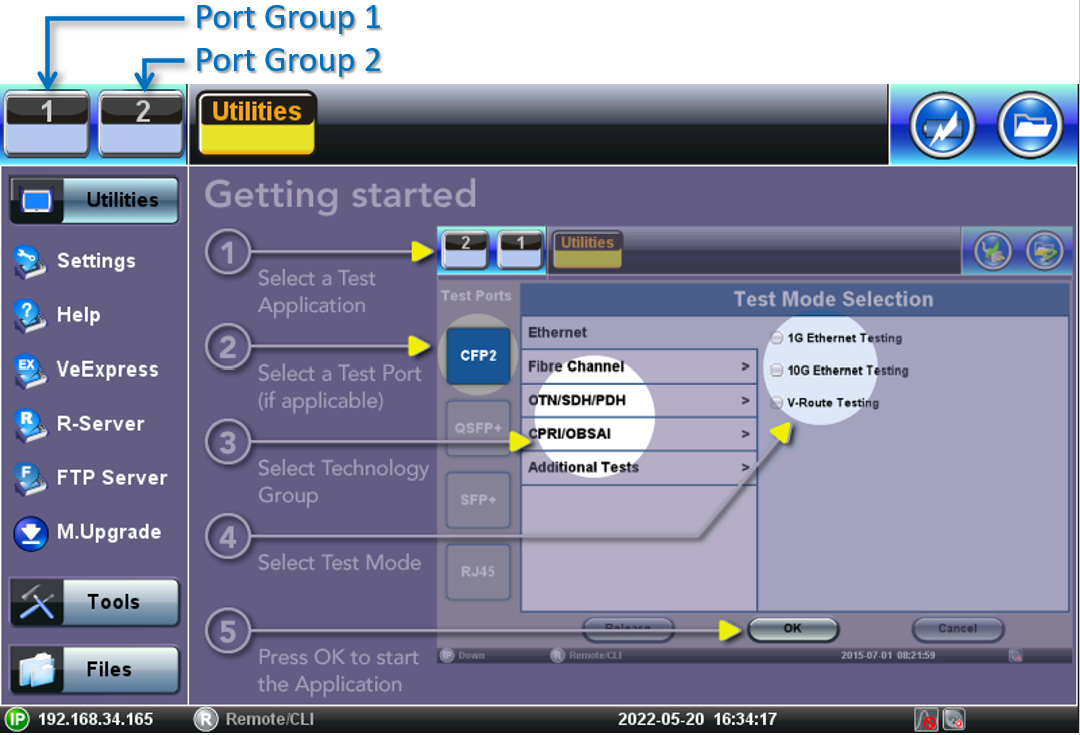
Task: Launch VeExpress from the sidebar
Action: coord(30,370)
